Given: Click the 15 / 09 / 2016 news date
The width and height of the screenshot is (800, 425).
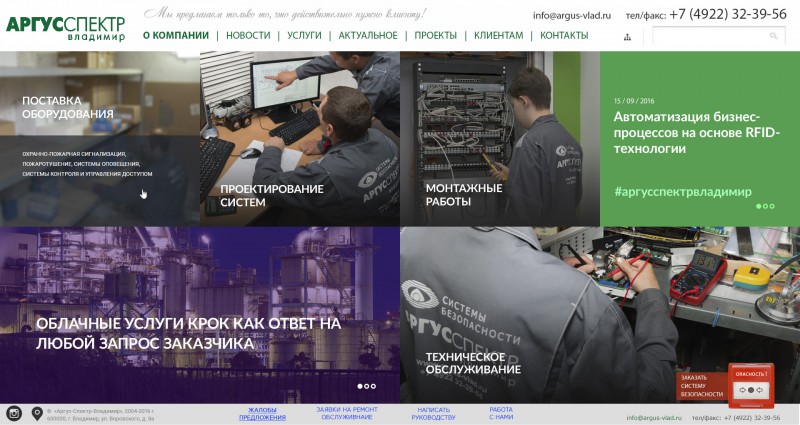Looking at the screenshot, I should pos(634,101).
